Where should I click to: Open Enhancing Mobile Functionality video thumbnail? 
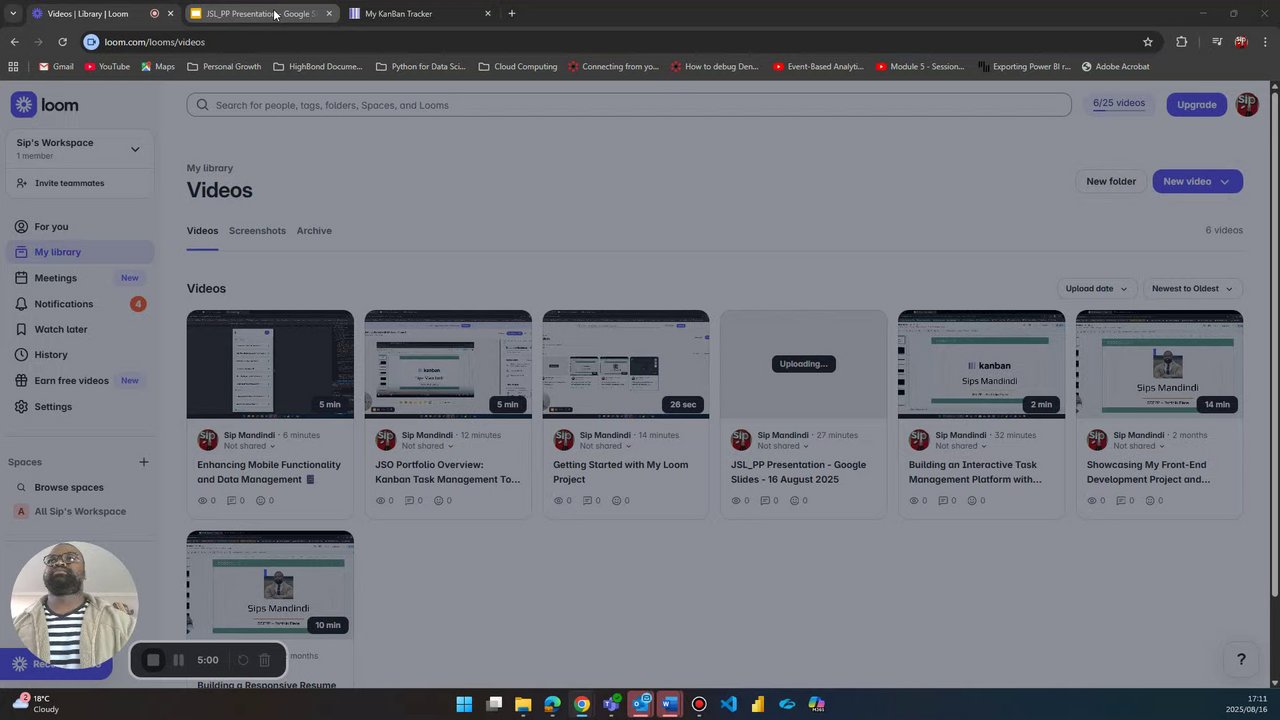click(270, 364)
